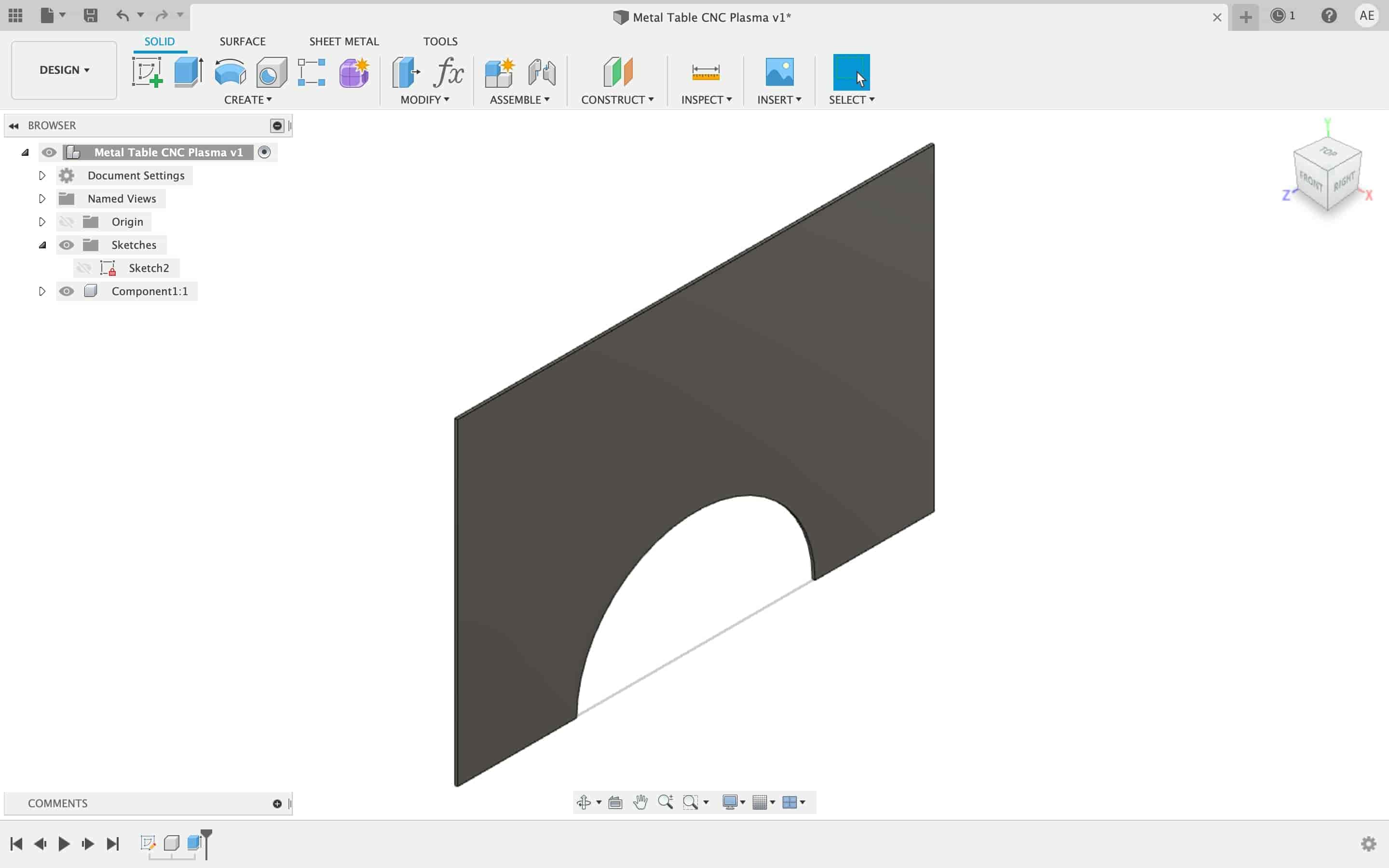
Task: Select the Zoom tool
Action: point(666,802)
